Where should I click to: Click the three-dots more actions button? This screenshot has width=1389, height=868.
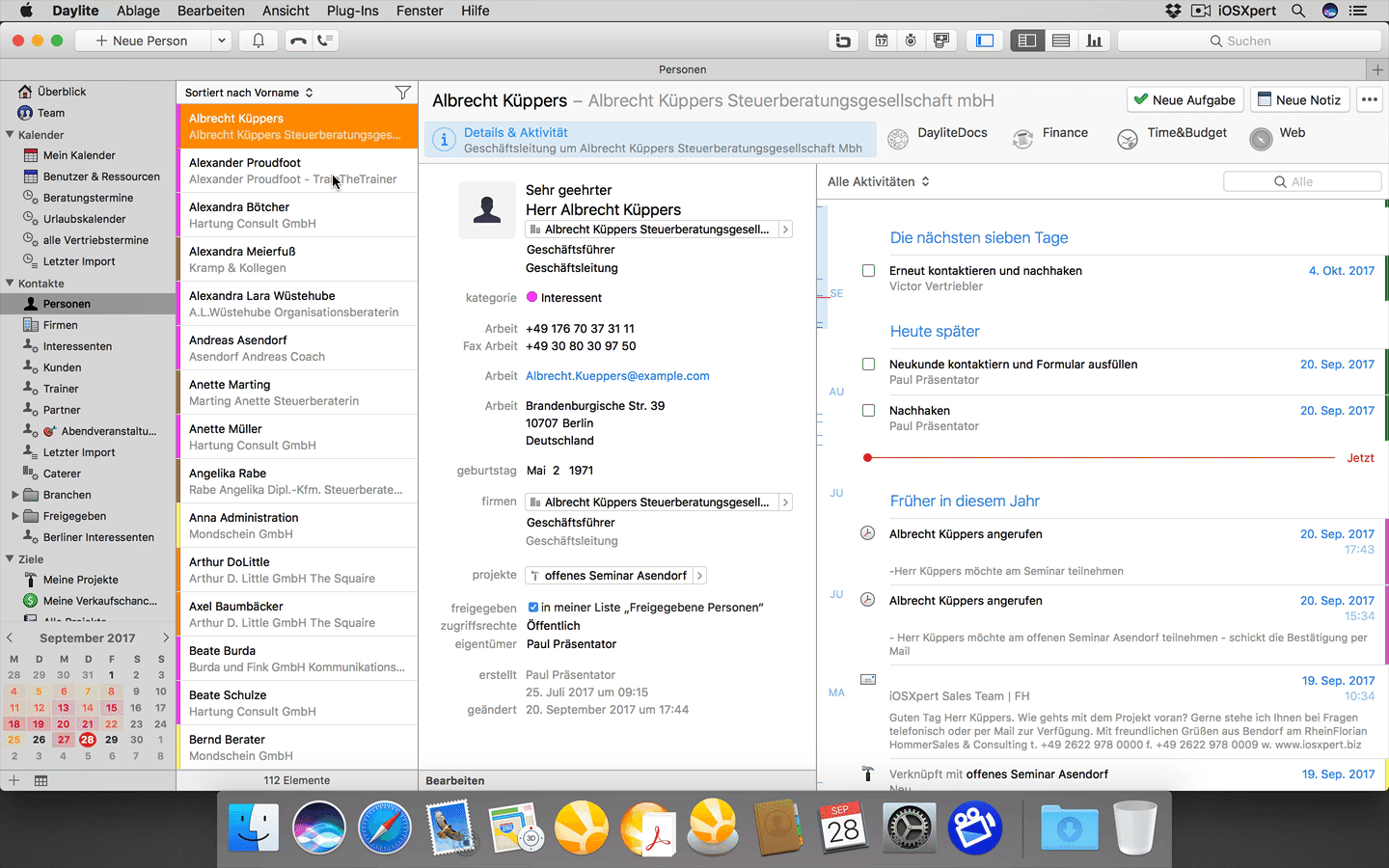click(1369, 99)
